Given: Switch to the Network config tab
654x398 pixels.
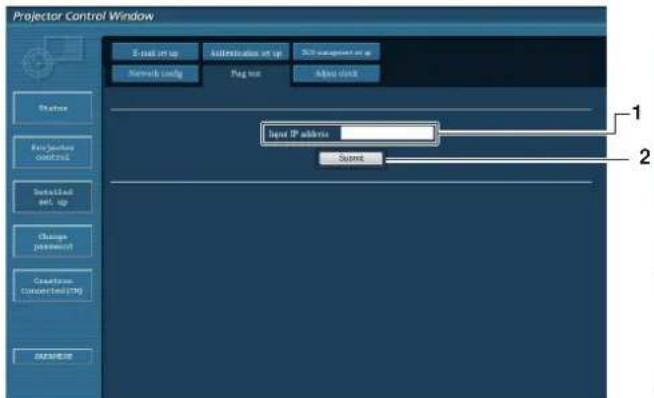Looking at the screenshot, I should point(155,74).
